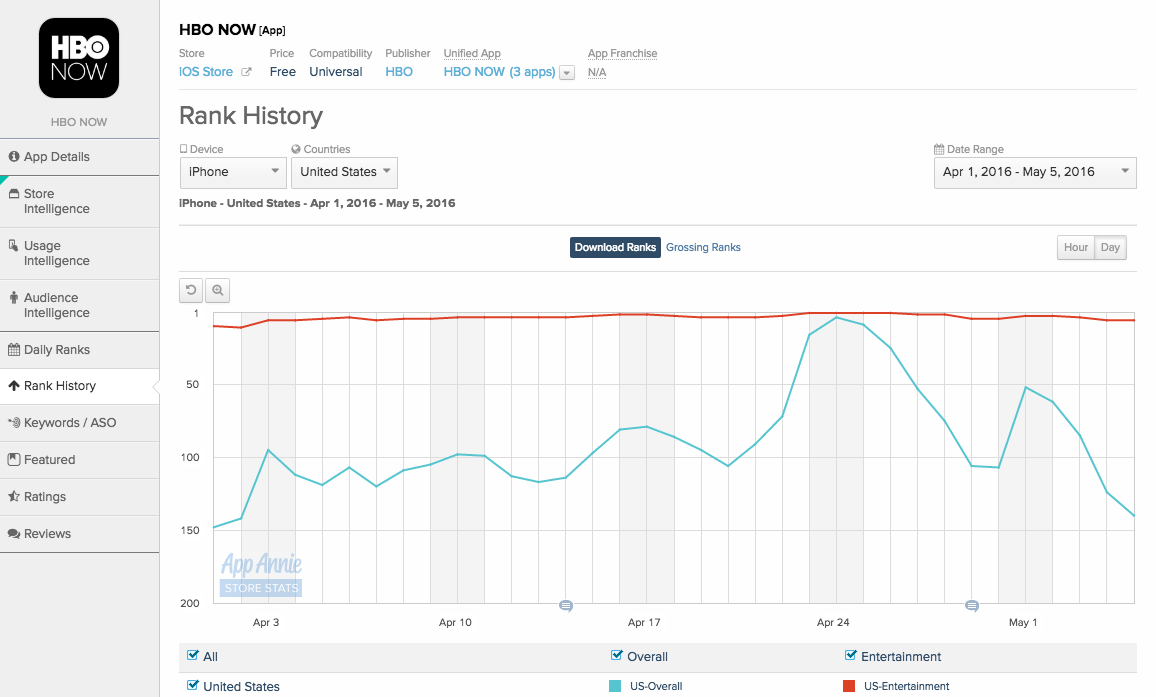This screenshot has height=697, width=1156.
Task: Expand the HBO NOW unified apps arrow
Action: [x=567, y=73]
